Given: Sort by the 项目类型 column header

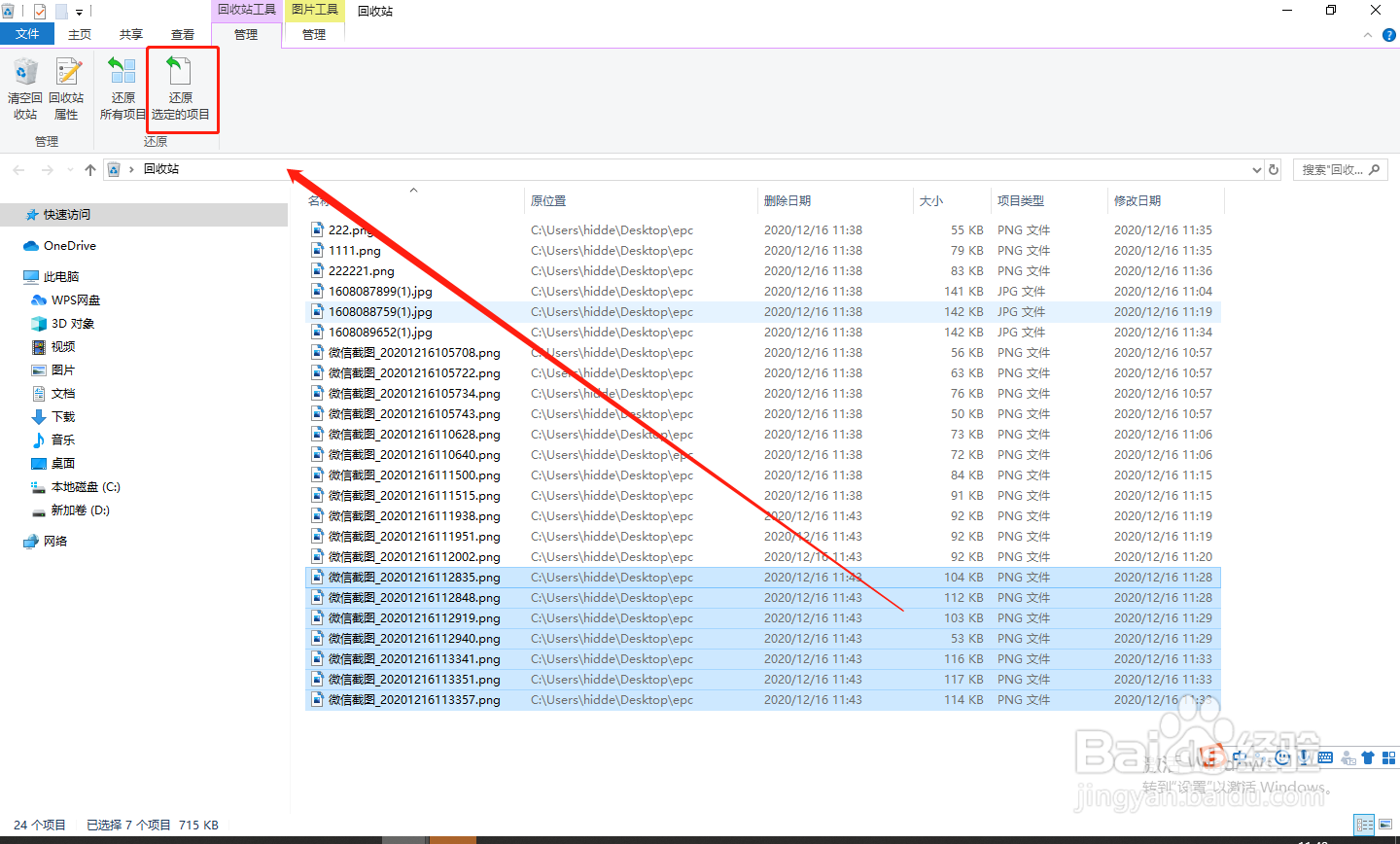Looking at the screenshot, I should (x=1049, y=200).
